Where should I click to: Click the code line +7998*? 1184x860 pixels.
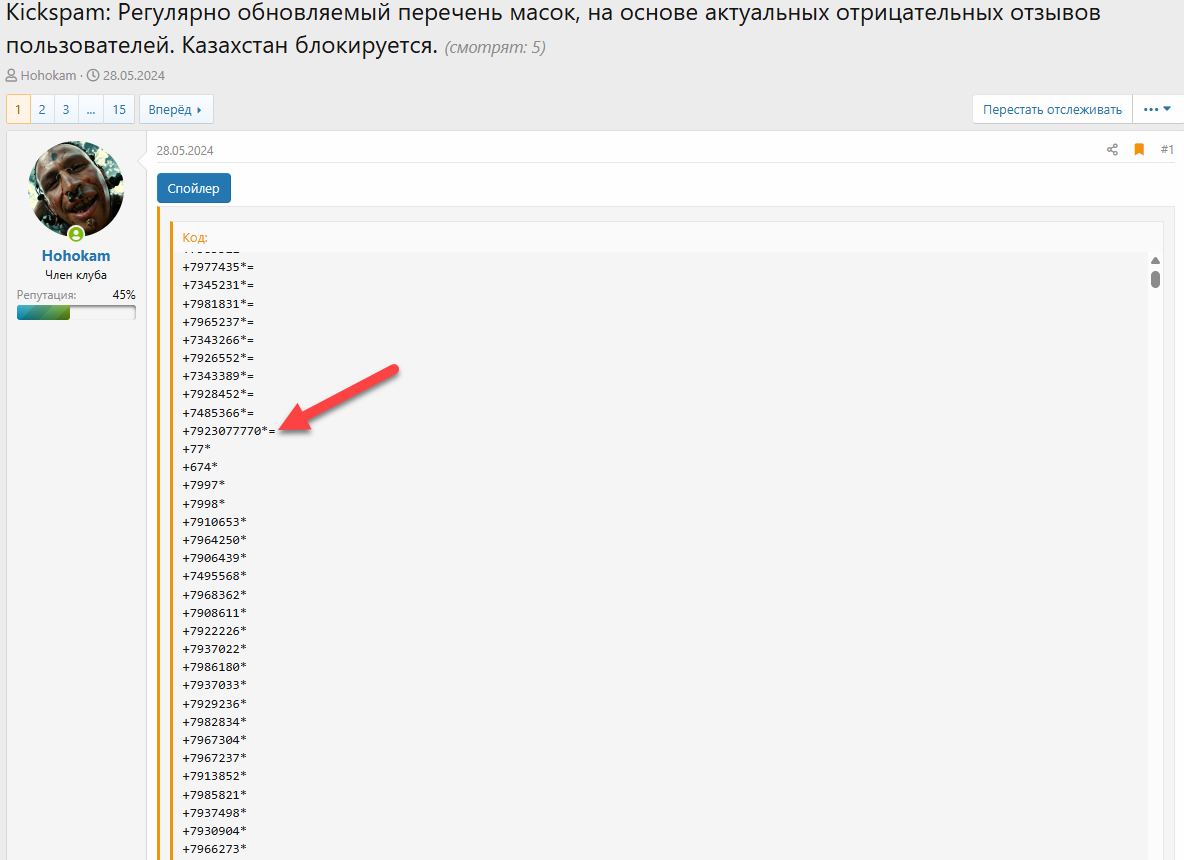pyautogui.click(x=204, y=504)
